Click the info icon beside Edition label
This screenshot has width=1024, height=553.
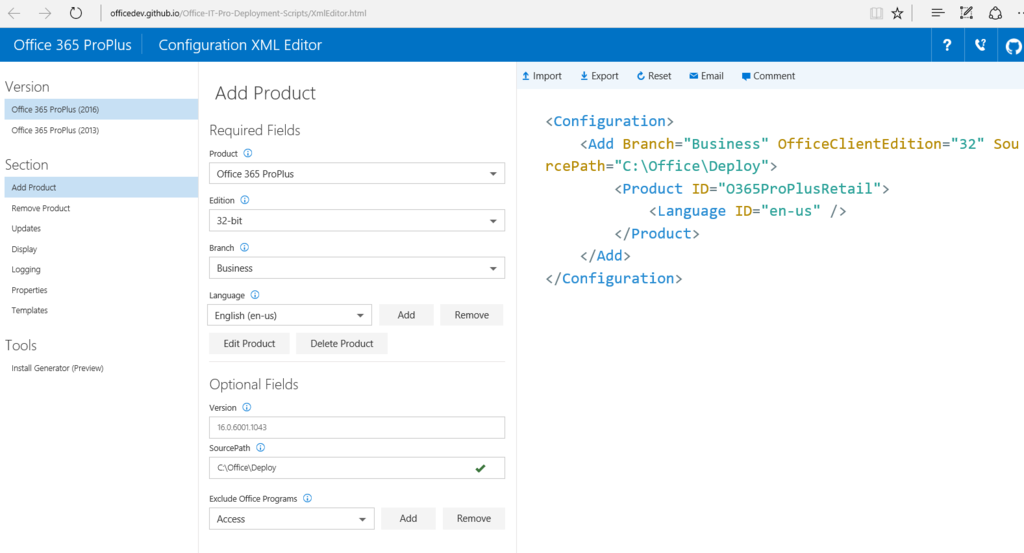tap(245, 200)
